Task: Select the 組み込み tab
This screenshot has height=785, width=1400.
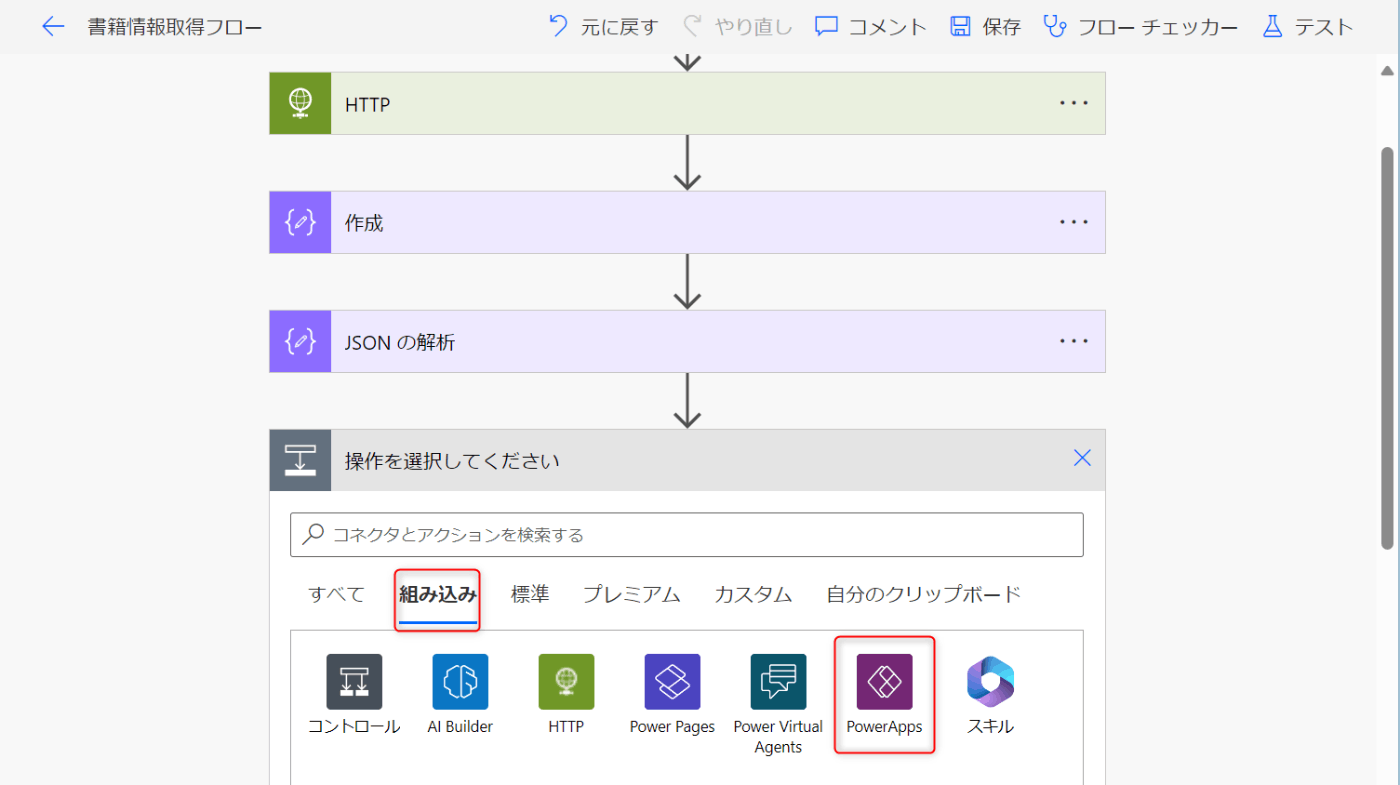Action: click(438, 594)
